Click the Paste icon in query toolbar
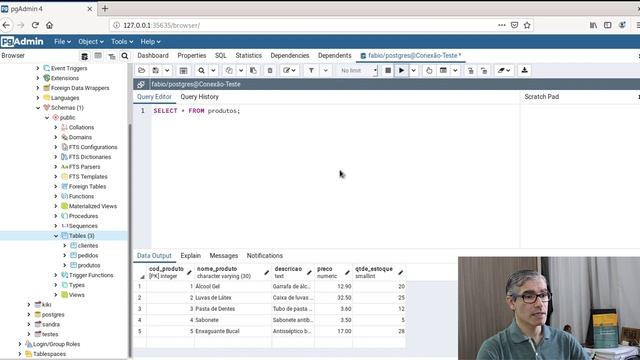This screenshot has height=360, width=640. point(253,70)
